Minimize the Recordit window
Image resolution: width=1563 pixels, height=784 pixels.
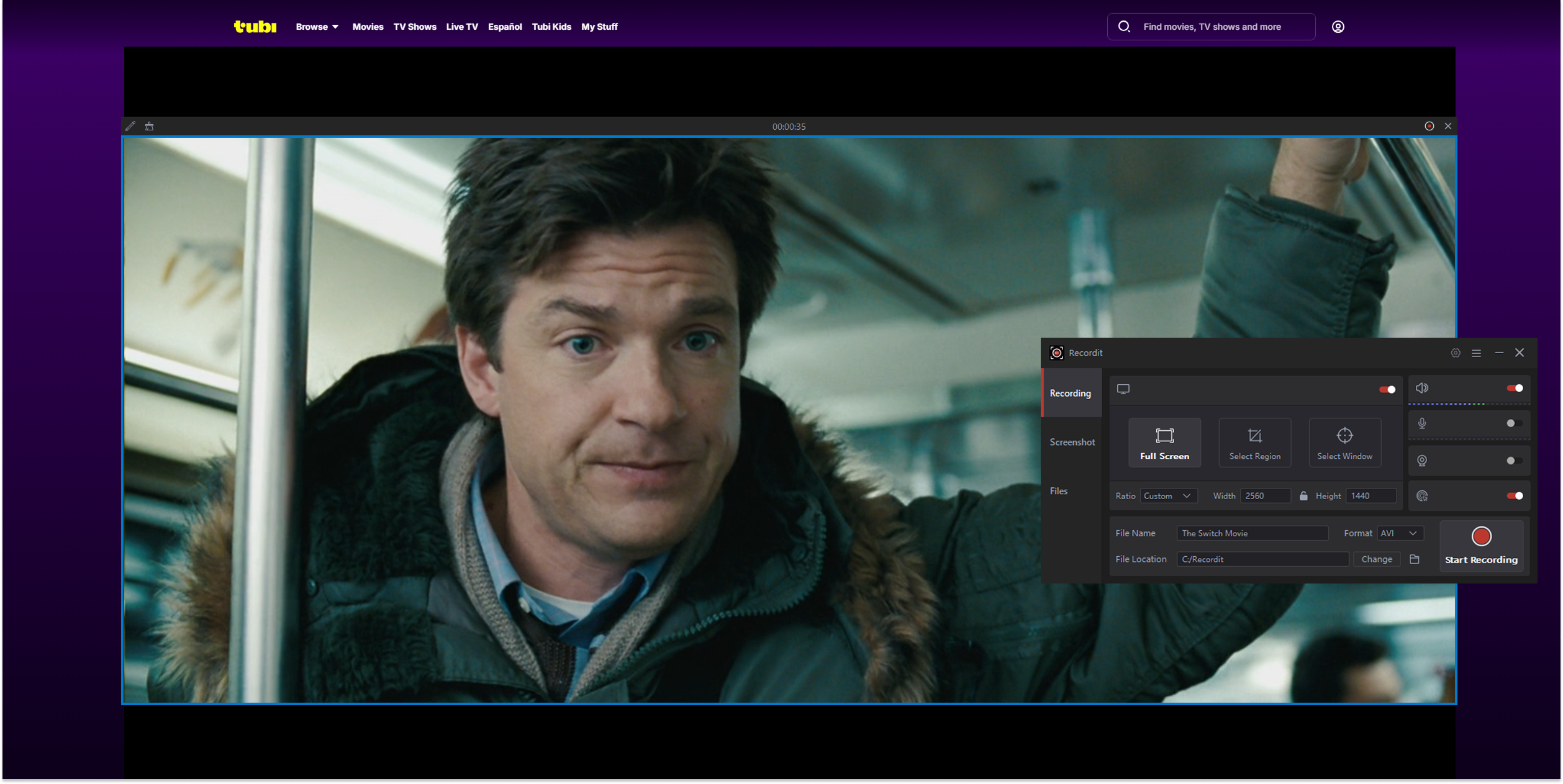(1499, 353)
